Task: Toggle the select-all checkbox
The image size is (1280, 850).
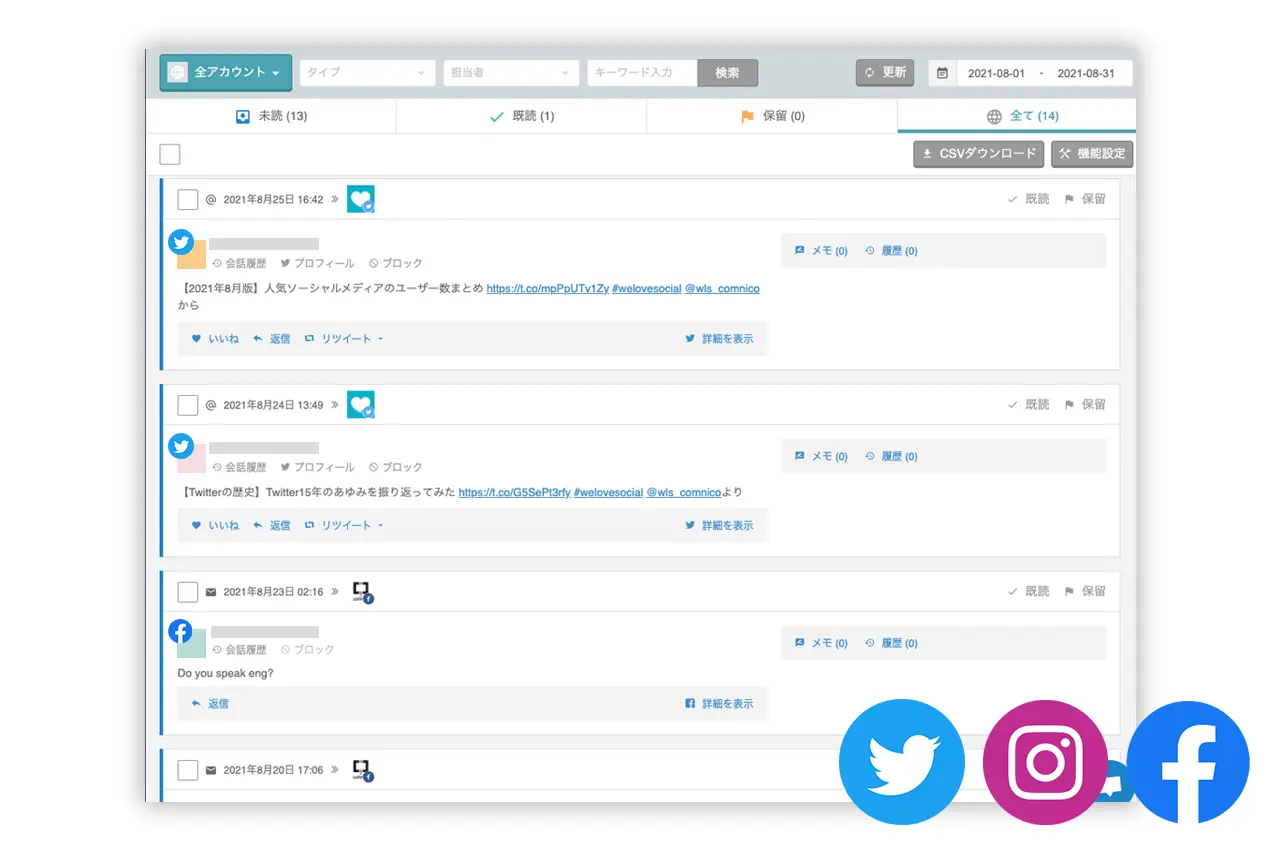Action: pos(170,154)
